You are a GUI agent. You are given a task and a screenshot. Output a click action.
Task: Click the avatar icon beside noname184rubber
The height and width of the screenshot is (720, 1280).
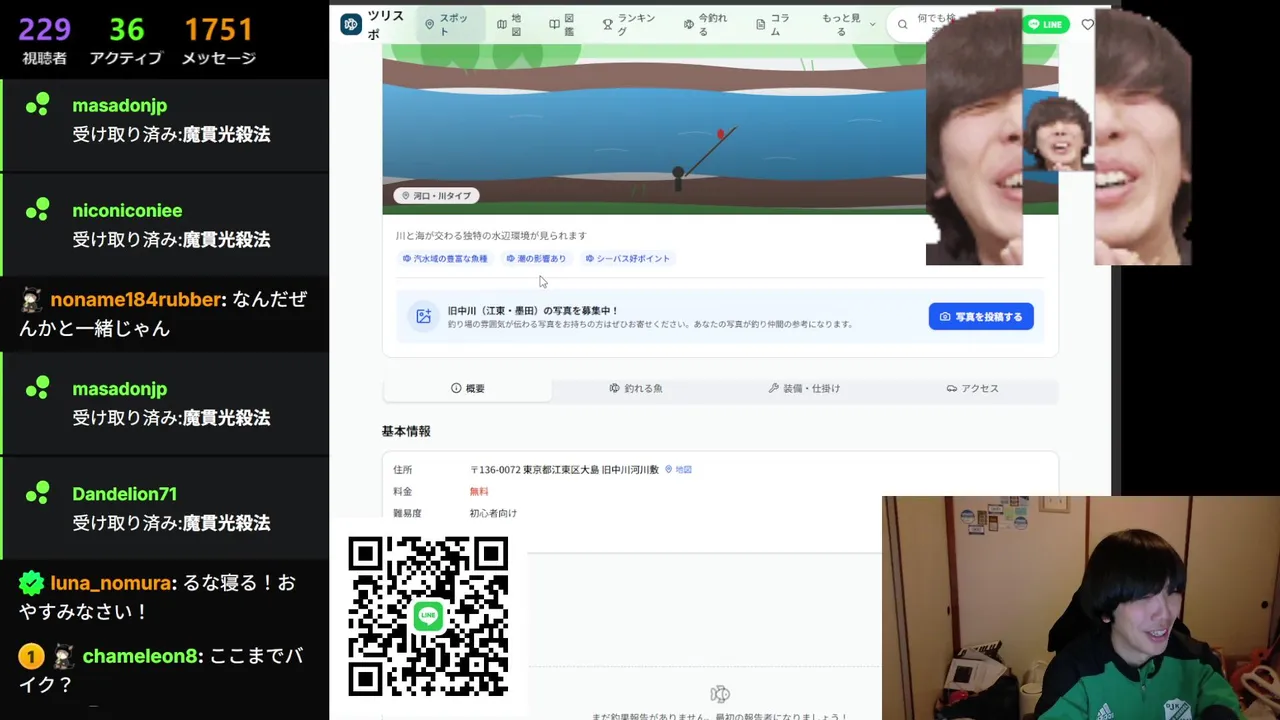[x=32, y=299]
